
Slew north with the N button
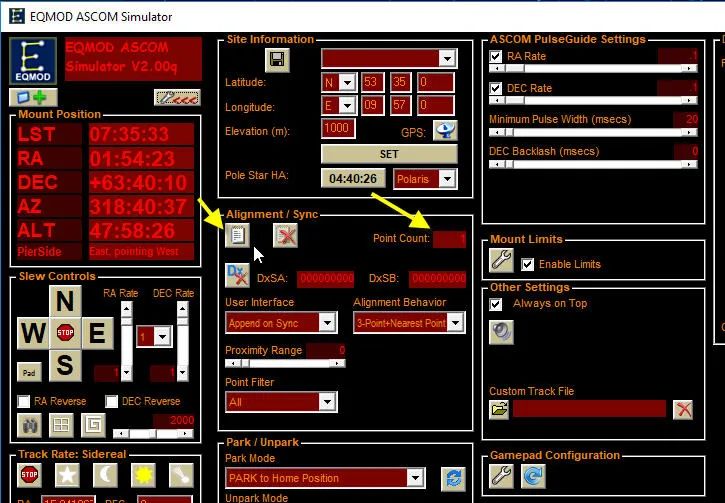66,301
